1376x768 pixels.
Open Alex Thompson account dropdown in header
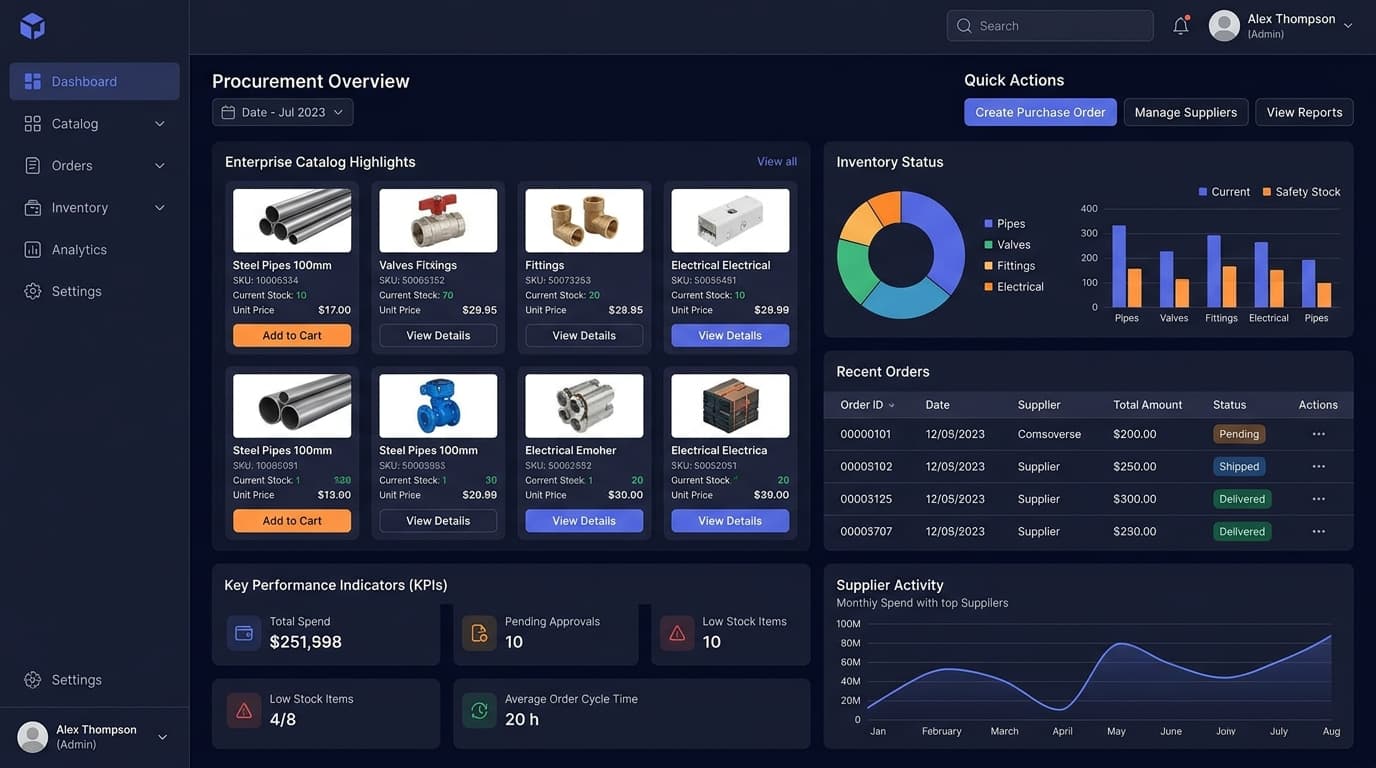1348,26
